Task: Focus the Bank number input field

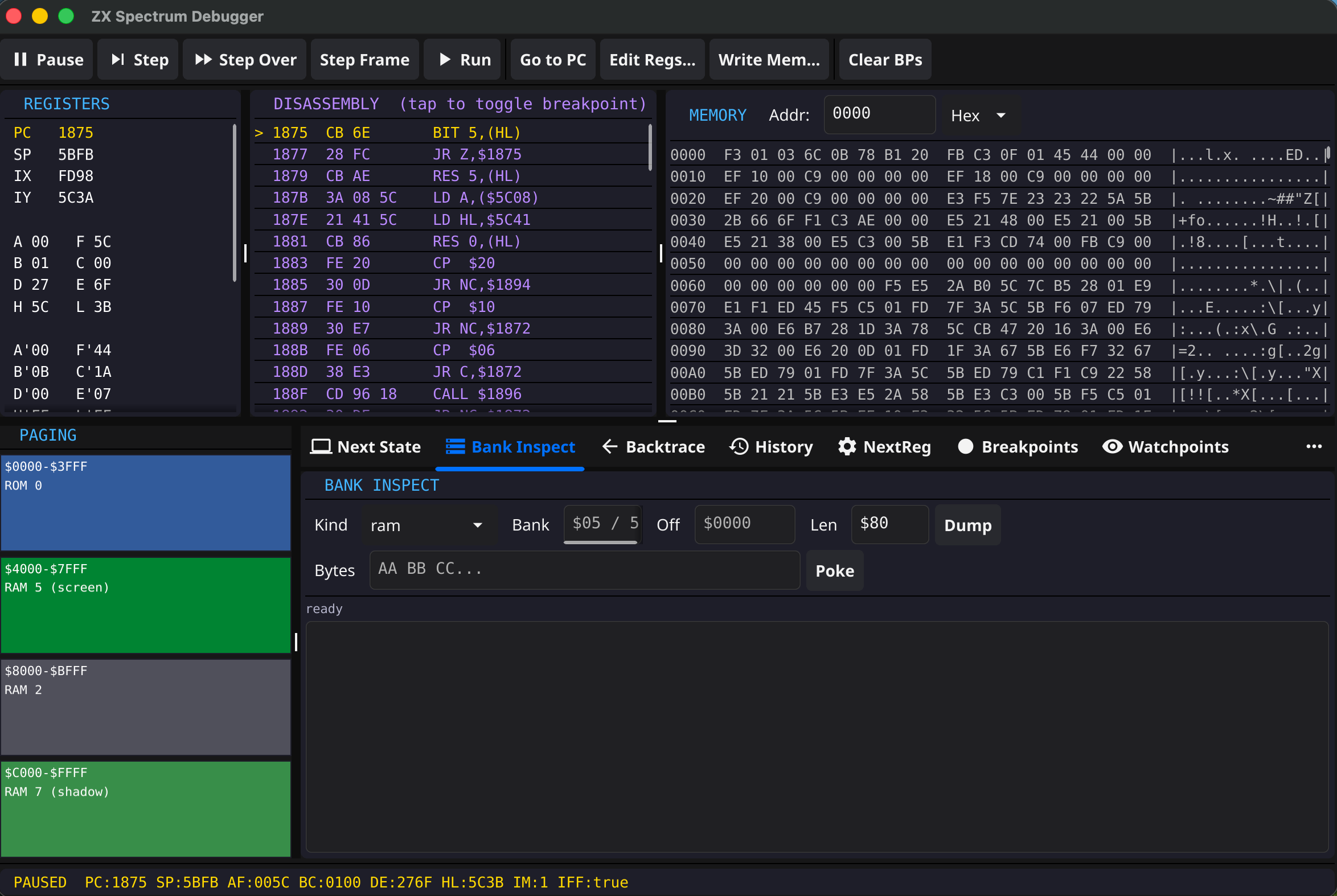Action: click(602, 524)
